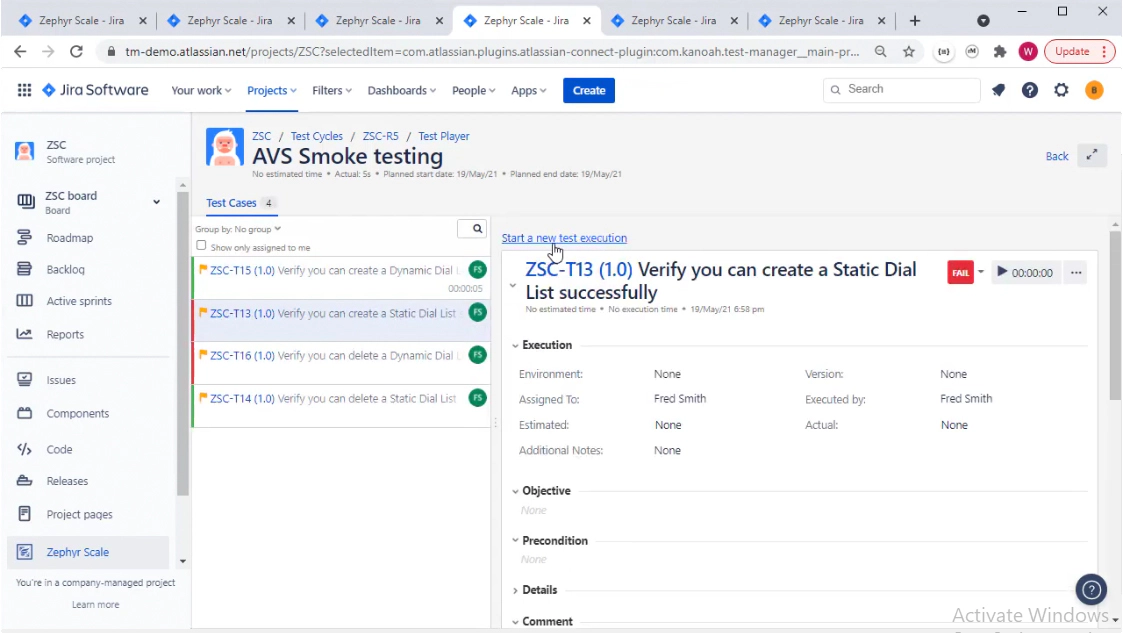Click the search magnifier in test cases panel
Screen dimensions: 1123x633
click(477, 229)
